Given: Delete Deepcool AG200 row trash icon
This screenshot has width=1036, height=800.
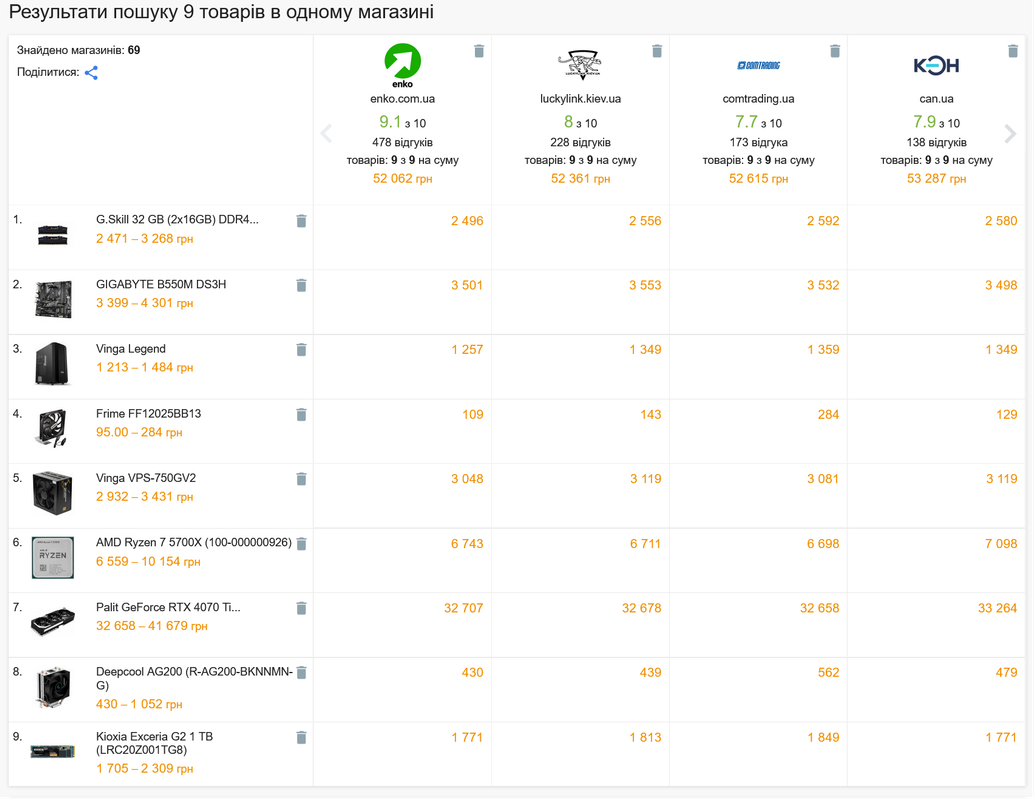Looking at the screenshot, I should coord(301,673).
